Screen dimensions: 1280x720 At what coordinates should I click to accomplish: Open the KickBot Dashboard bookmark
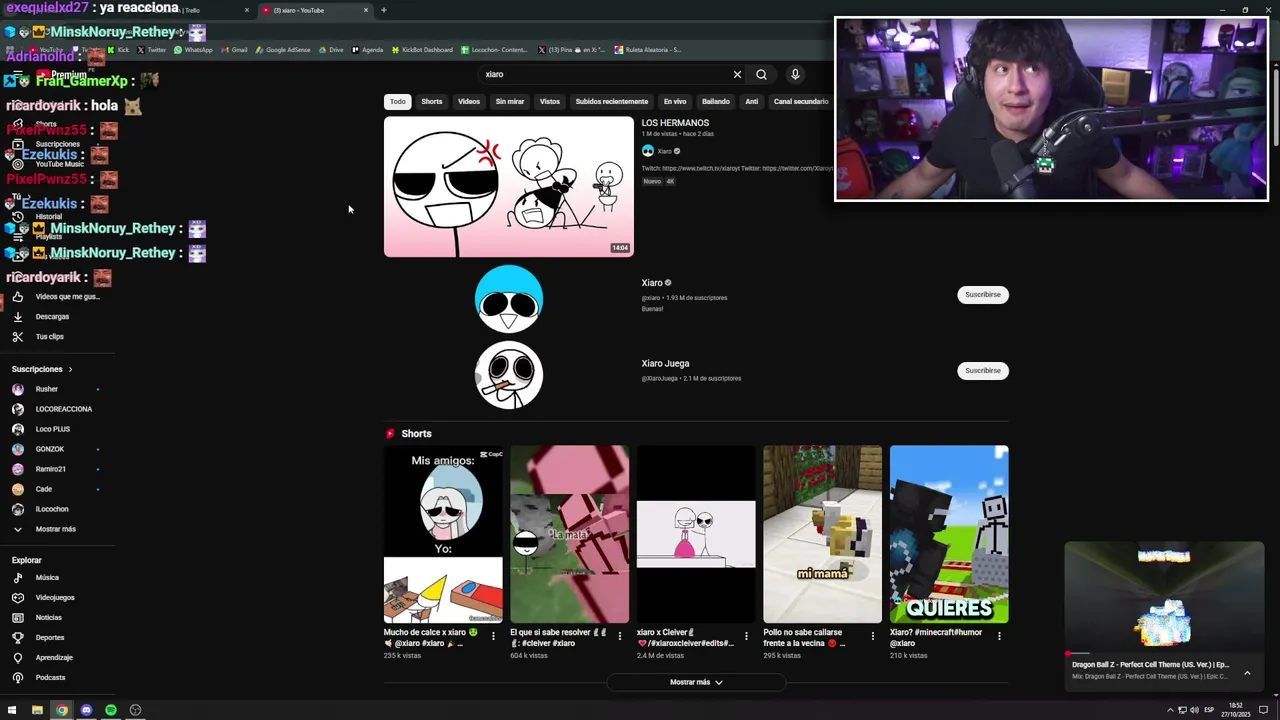tap(422, 50)
